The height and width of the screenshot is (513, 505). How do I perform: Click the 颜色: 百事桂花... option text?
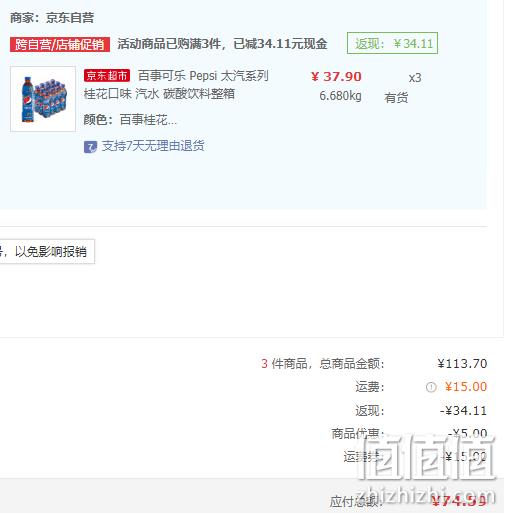pos(130,120)
